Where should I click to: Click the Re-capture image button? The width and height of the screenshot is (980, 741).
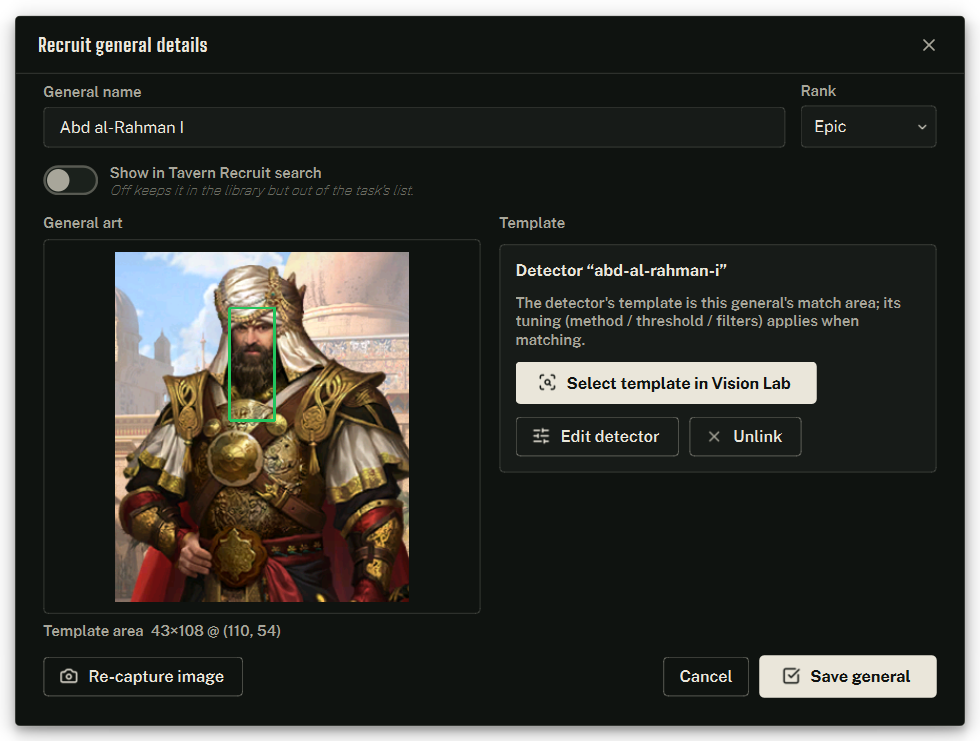point(143,677)
